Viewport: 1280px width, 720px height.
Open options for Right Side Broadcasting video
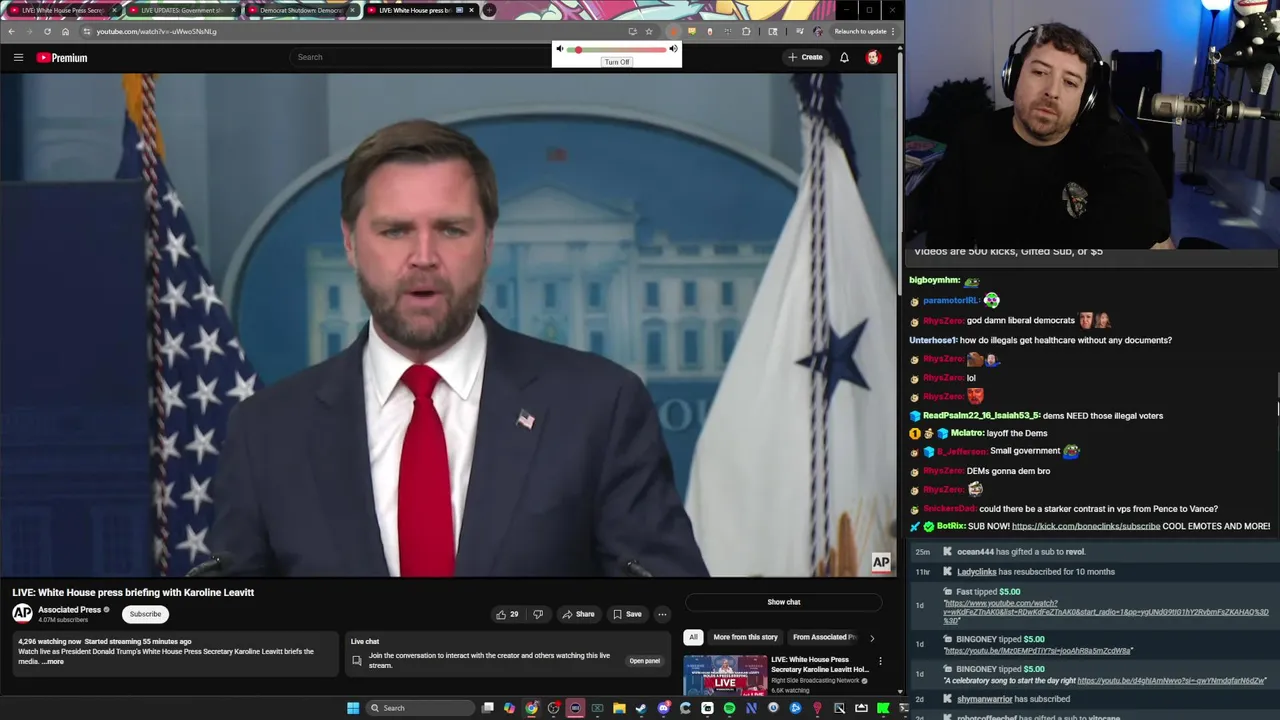[x=880, y=661]
